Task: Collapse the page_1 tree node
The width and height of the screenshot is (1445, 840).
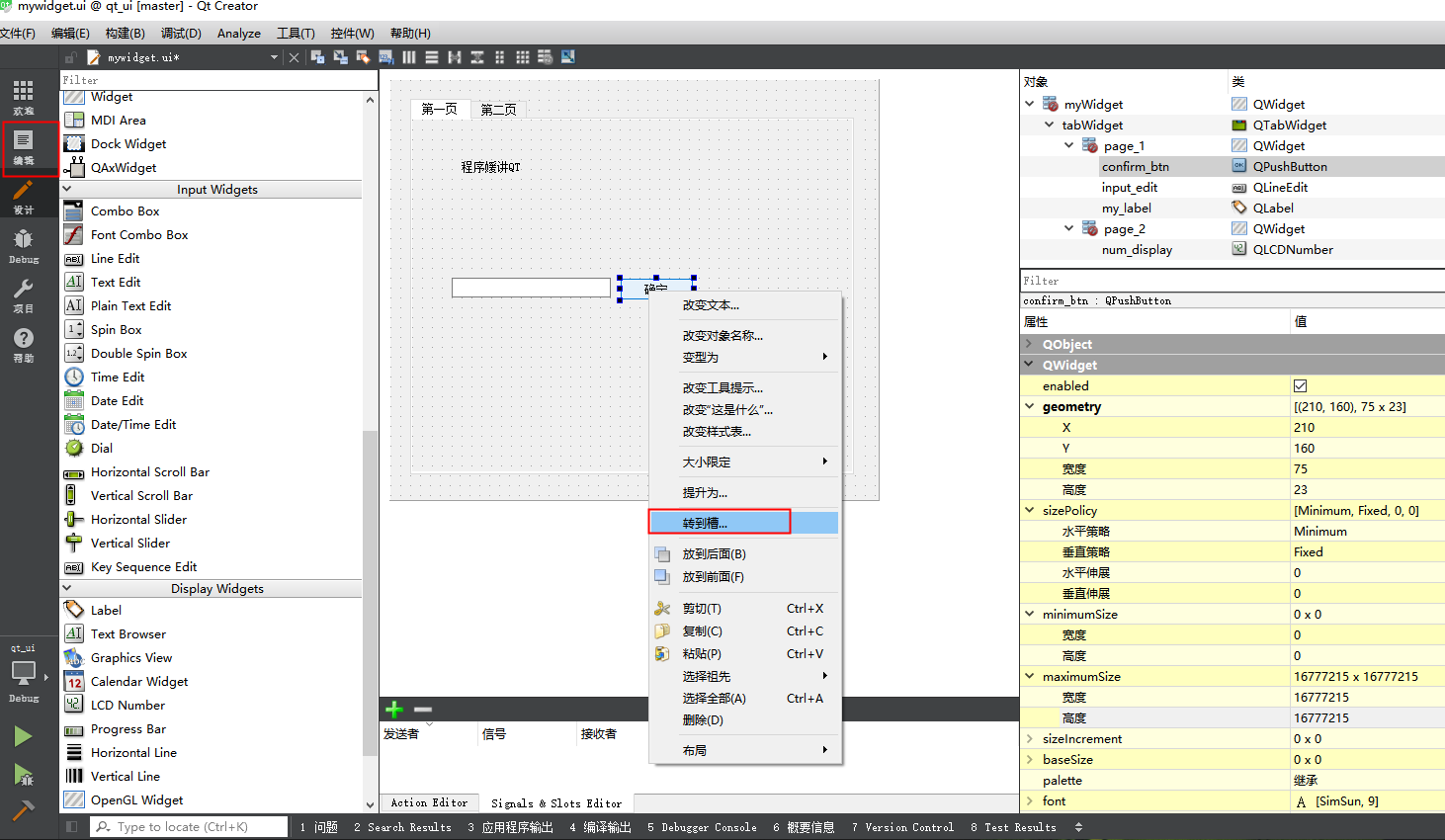Action: click(x=1069, y=145)
